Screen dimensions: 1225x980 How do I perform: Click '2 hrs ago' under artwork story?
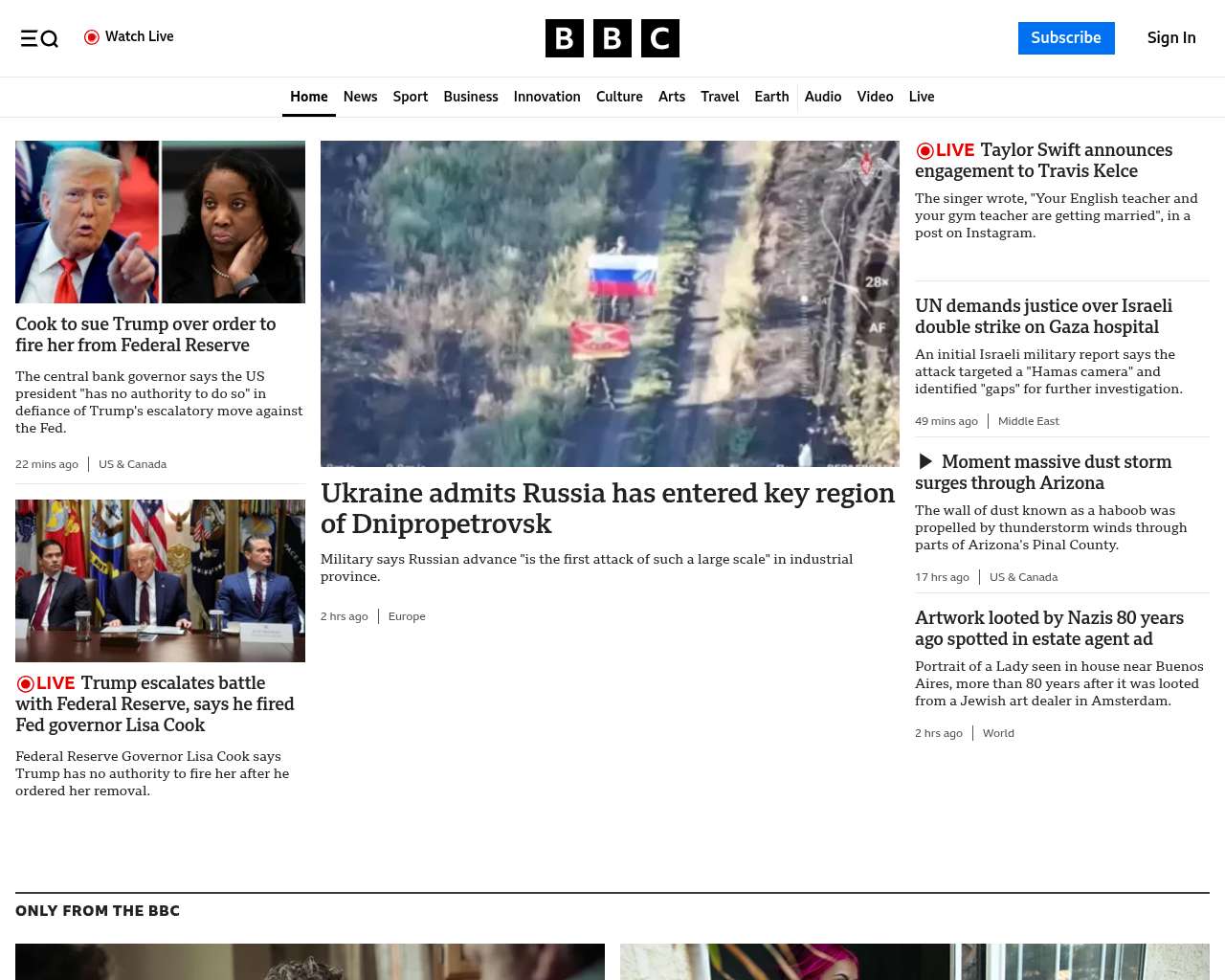939,733
